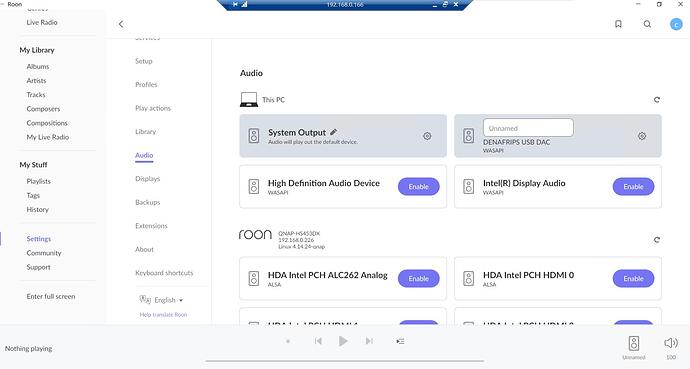Open the user profile avatar
This screenshot has height=369, width=690.
pyautogui.click(x=676, y=25)
